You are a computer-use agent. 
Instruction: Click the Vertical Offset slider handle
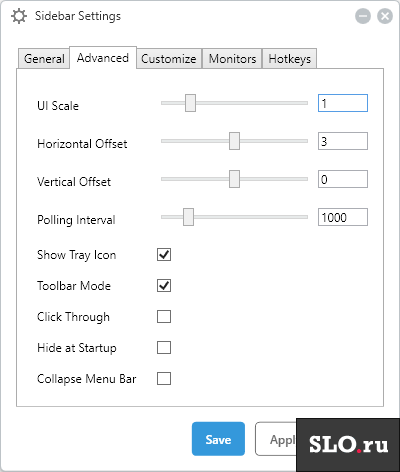pos(234,179)
